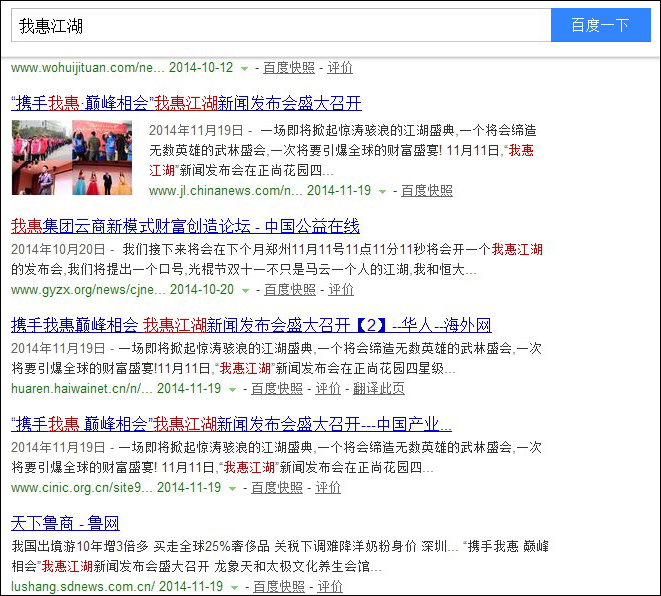
Task: Open the first 携手我惠·巅峰相会 press conference title
Action: [x=186, y=103]
